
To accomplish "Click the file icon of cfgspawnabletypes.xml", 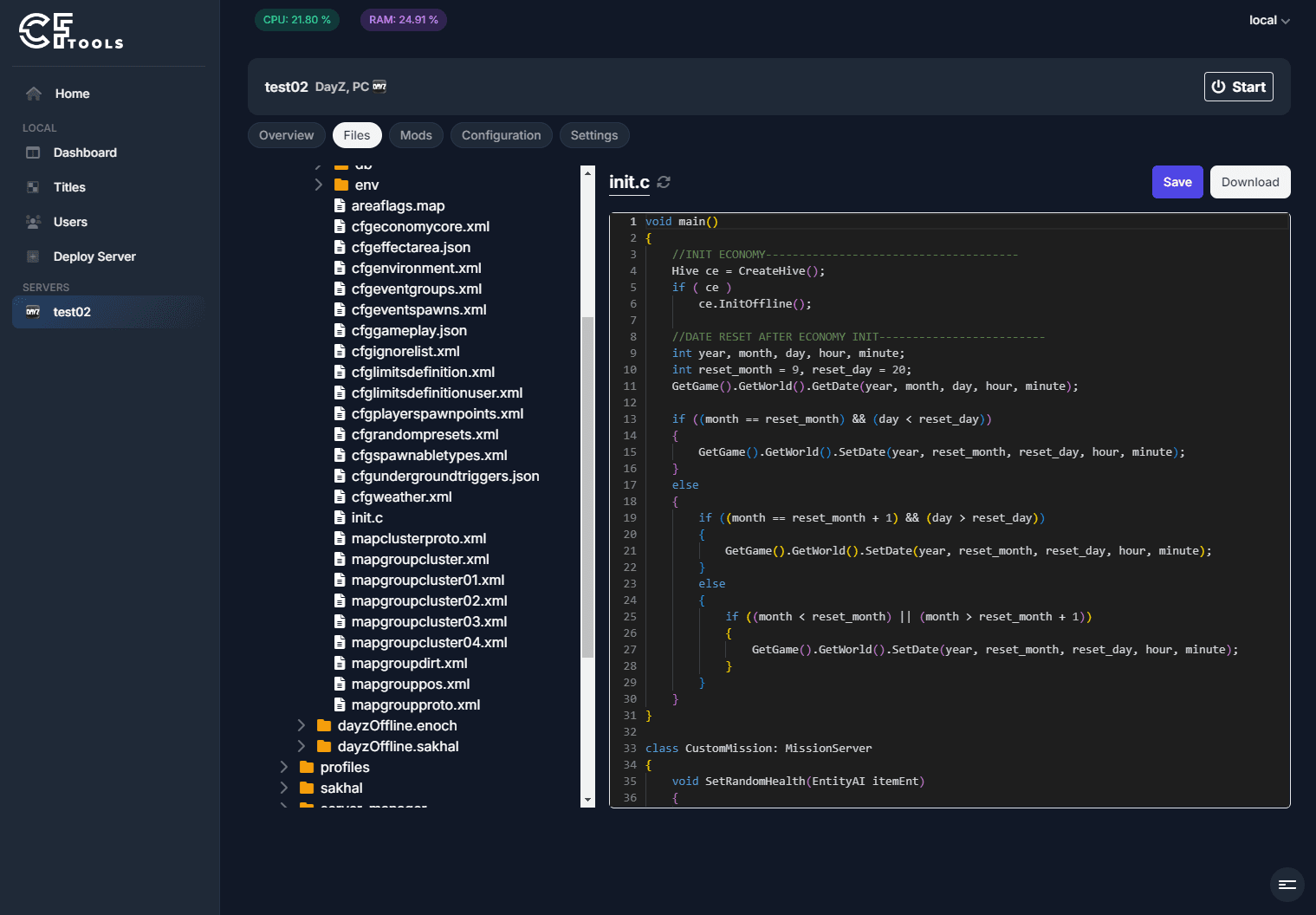I will [x=340, y=455].
